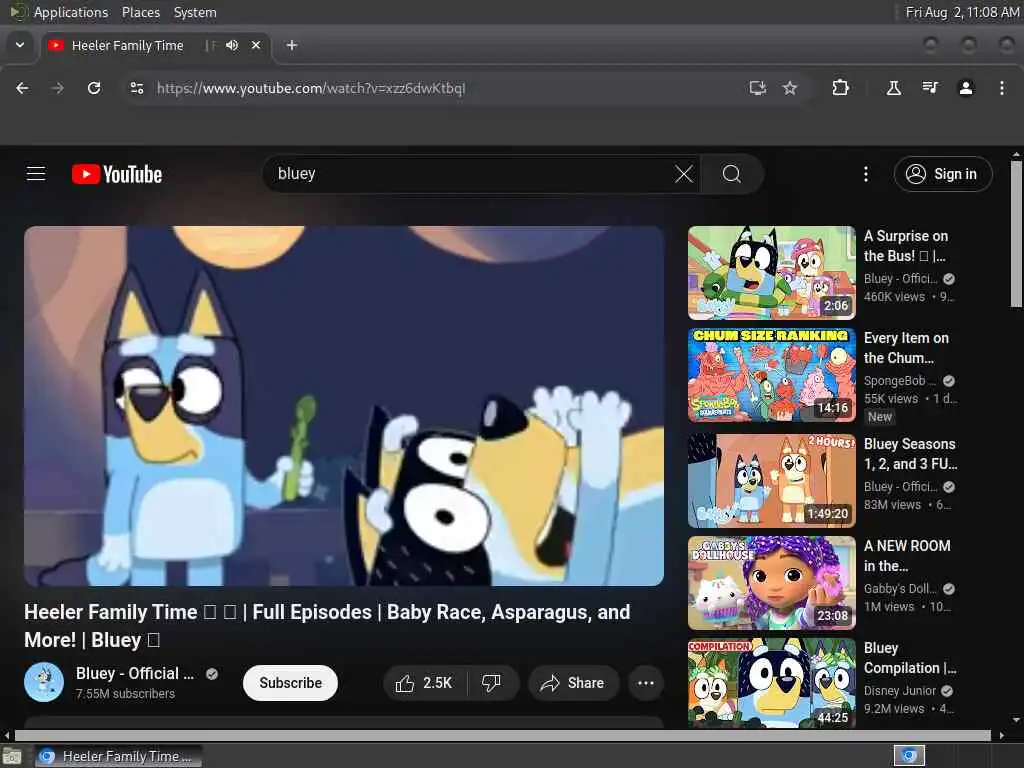Open Bluey Compilation Disney Junior thumbnail

pos(771,683)
